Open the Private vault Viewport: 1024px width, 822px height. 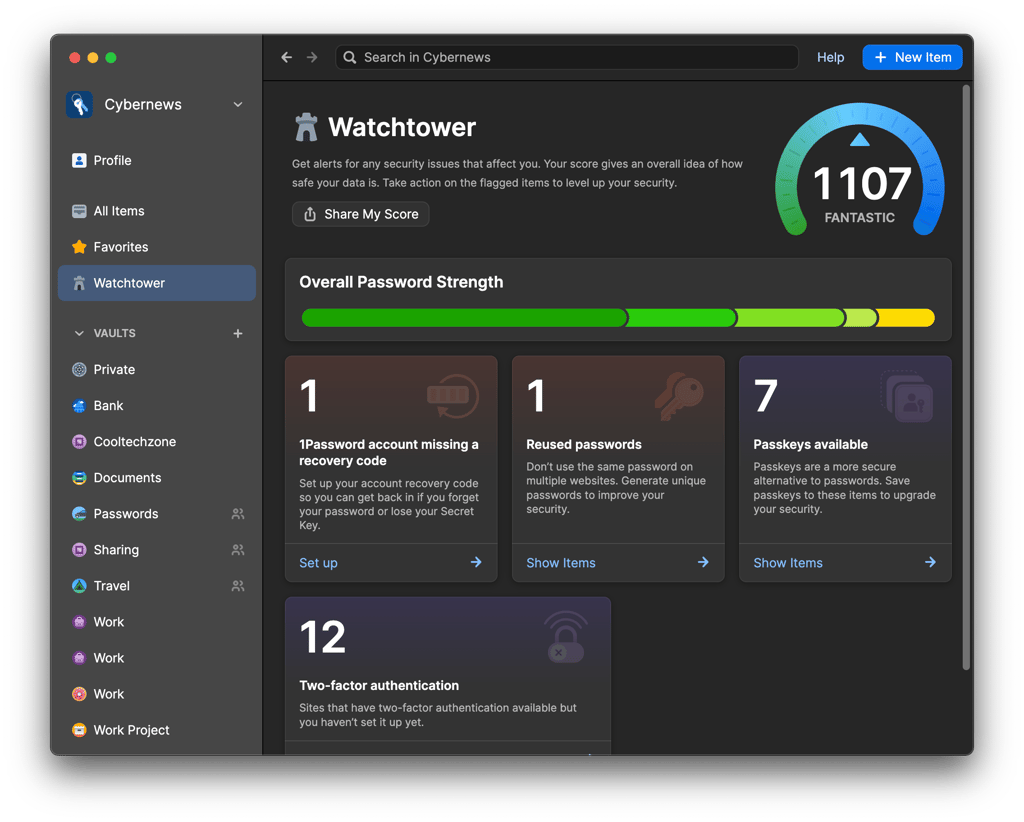157,370
